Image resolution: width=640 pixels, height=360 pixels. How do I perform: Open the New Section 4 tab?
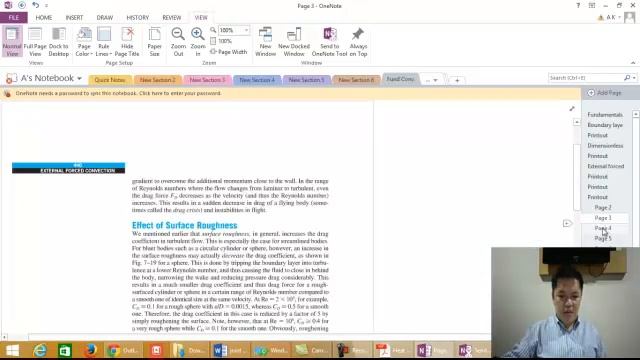[257, 80]
